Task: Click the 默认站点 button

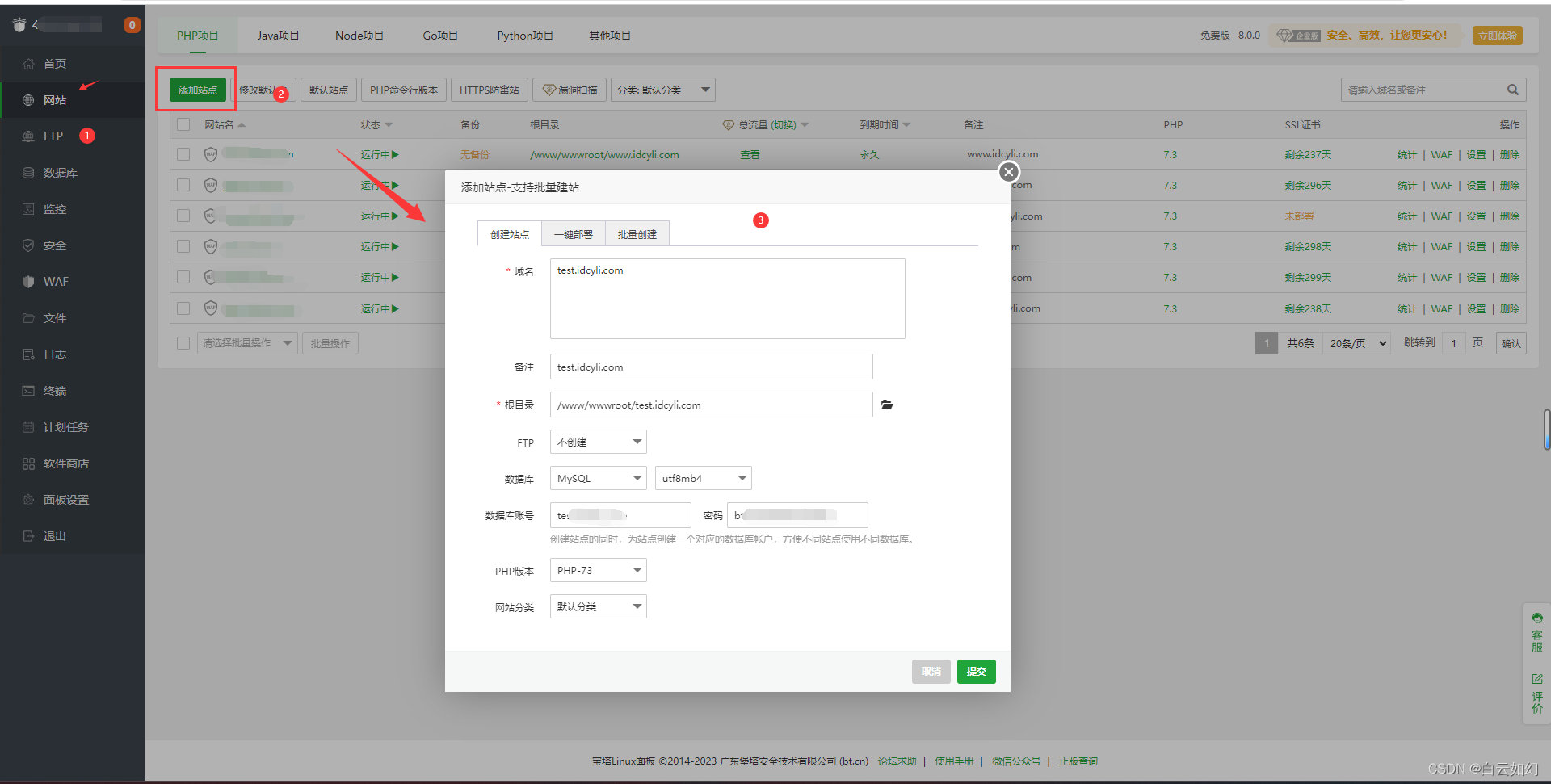Action: [329, 90]
